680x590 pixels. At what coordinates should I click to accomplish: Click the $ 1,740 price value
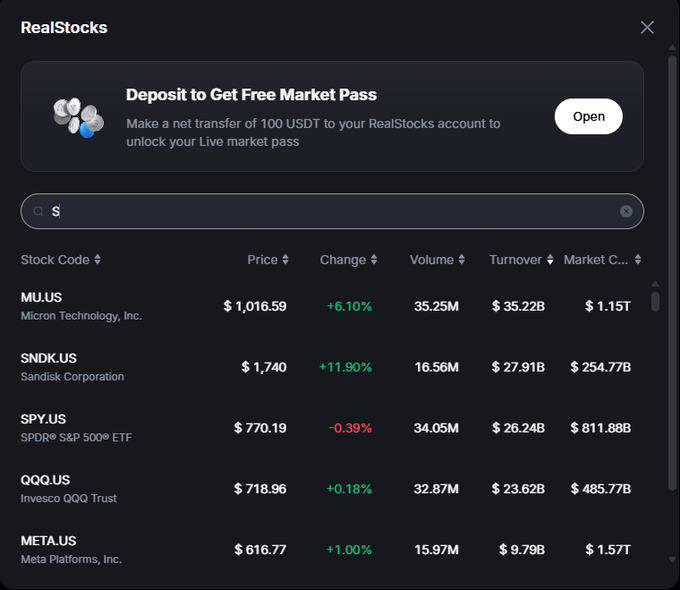point(264,367)
